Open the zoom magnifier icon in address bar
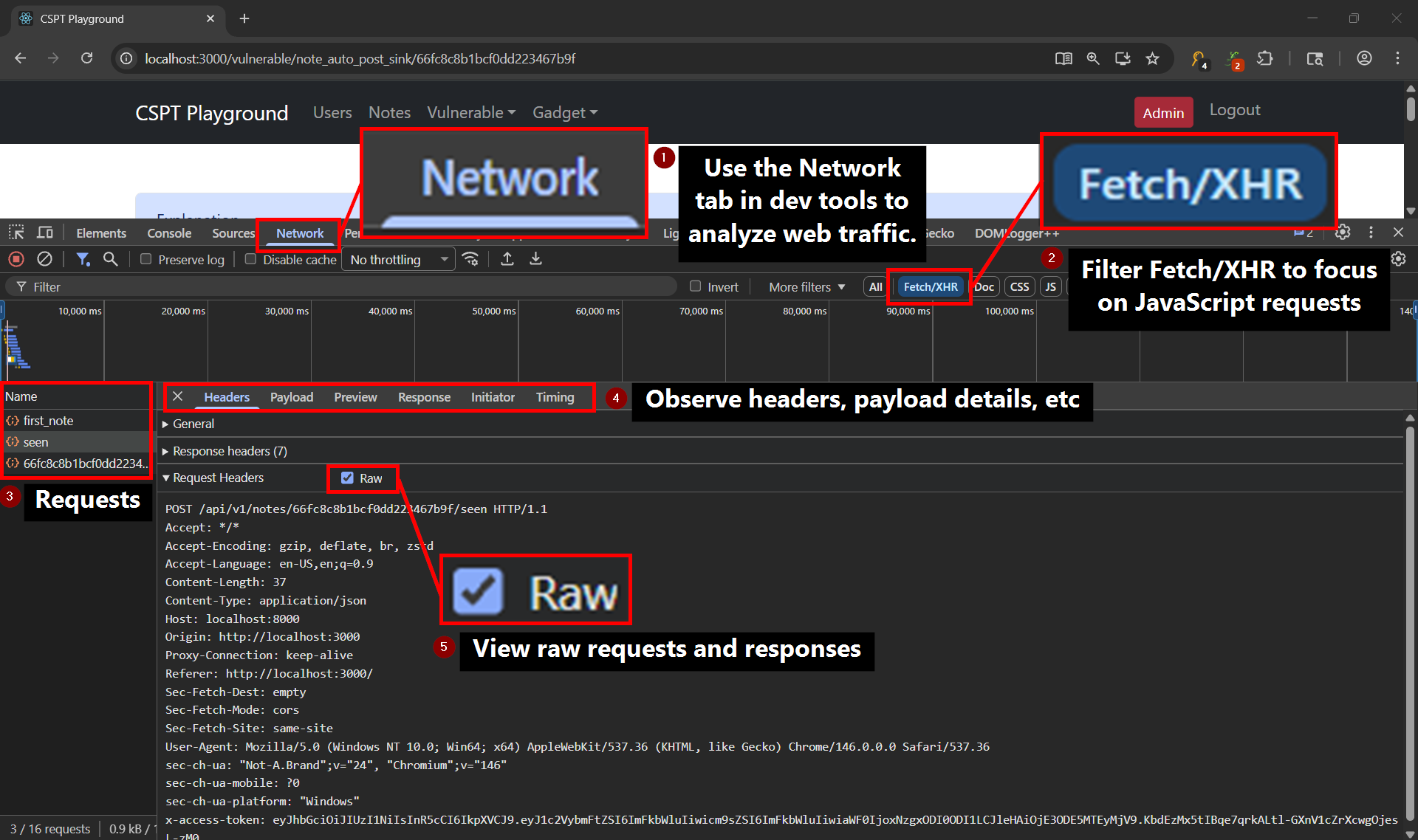 [1093, 58]
